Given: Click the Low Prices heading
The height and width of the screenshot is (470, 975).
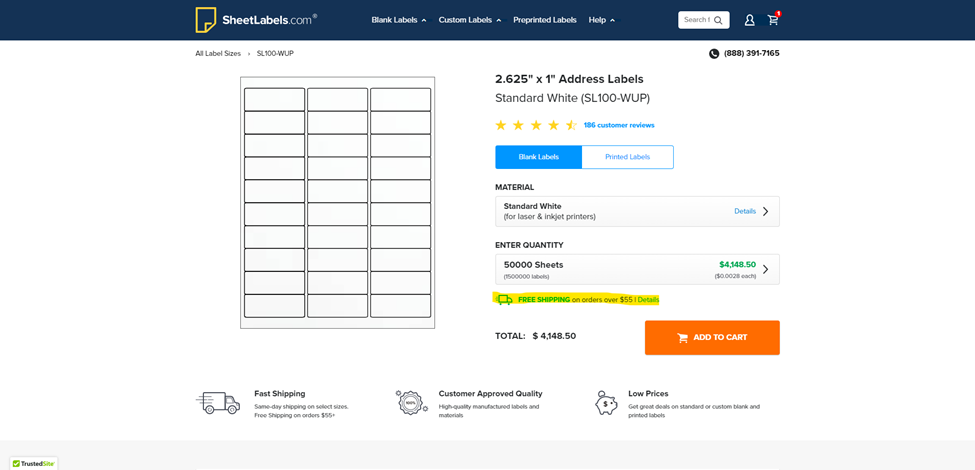Looking at the screenshot, I should [647, 394].
